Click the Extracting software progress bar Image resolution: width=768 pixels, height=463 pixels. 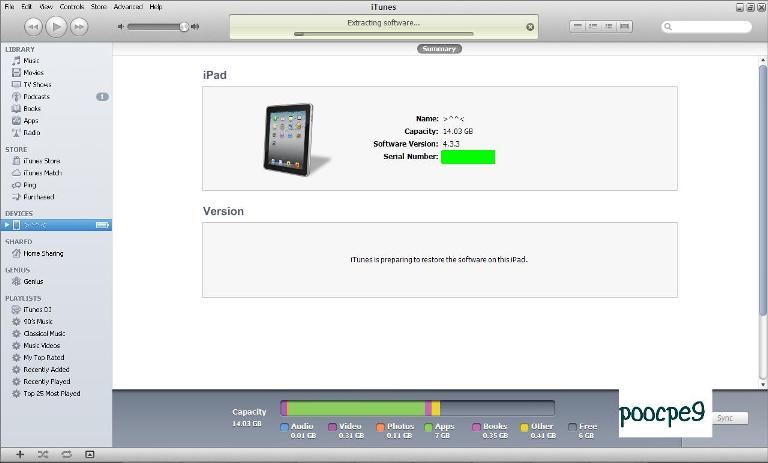384,34
